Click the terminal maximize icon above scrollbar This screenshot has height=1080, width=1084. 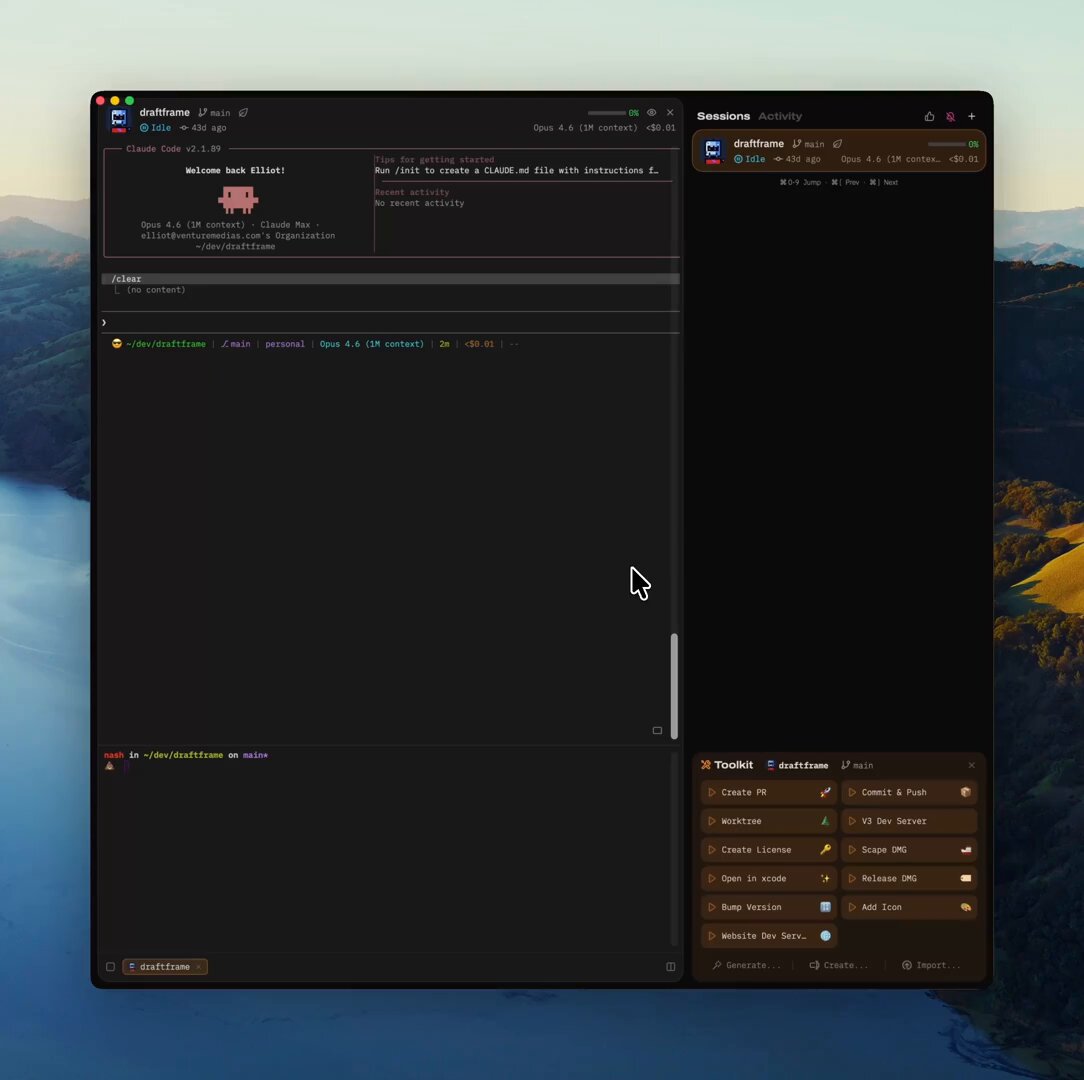pyautogui.click(x=657, y=730)
